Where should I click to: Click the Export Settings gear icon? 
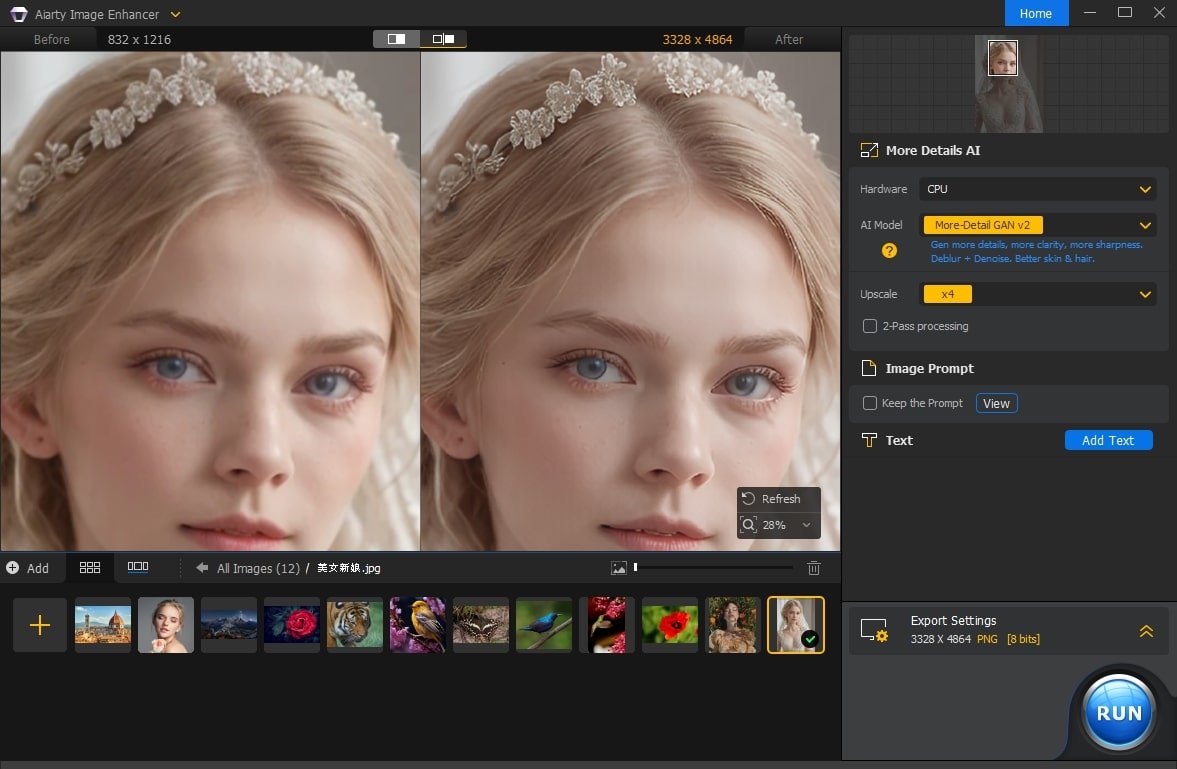[x=874, y=630]
